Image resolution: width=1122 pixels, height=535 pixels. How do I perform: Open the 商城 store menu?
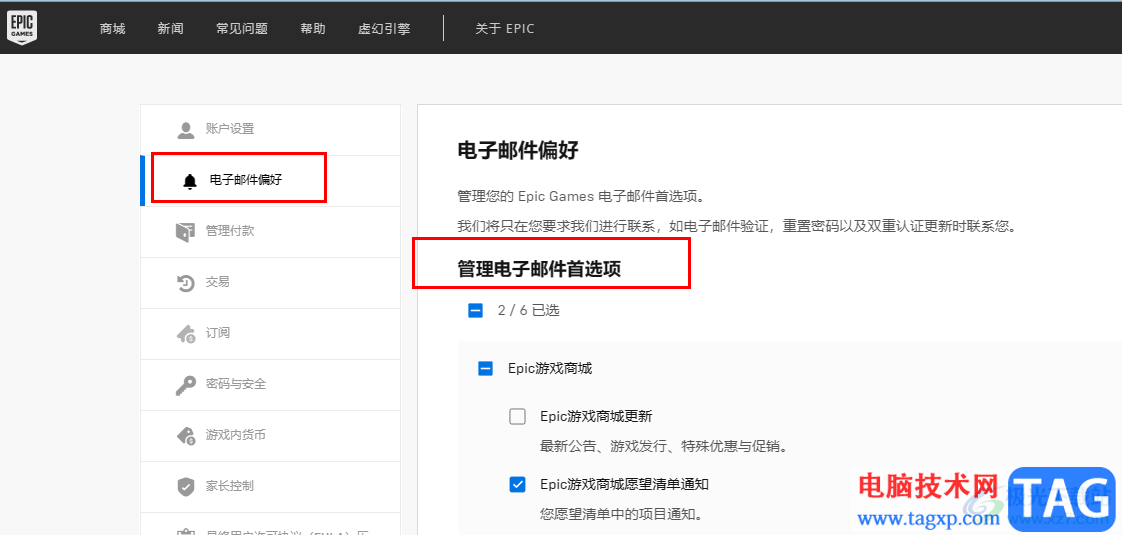coord(113,29)
